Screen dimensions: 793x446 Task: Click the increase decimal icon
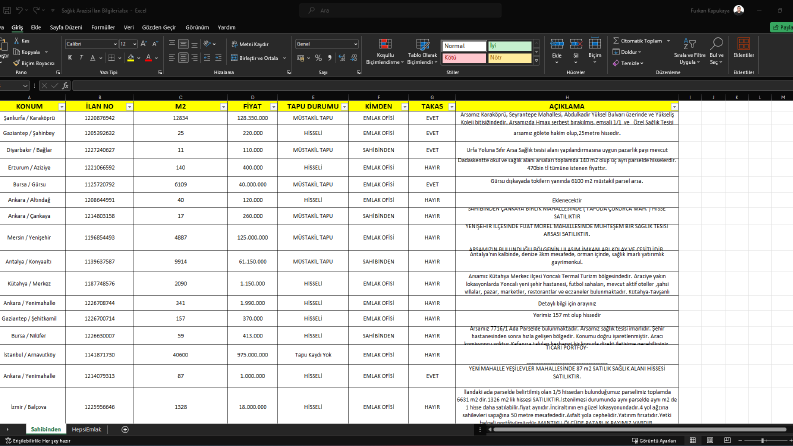tap(342, 58)
